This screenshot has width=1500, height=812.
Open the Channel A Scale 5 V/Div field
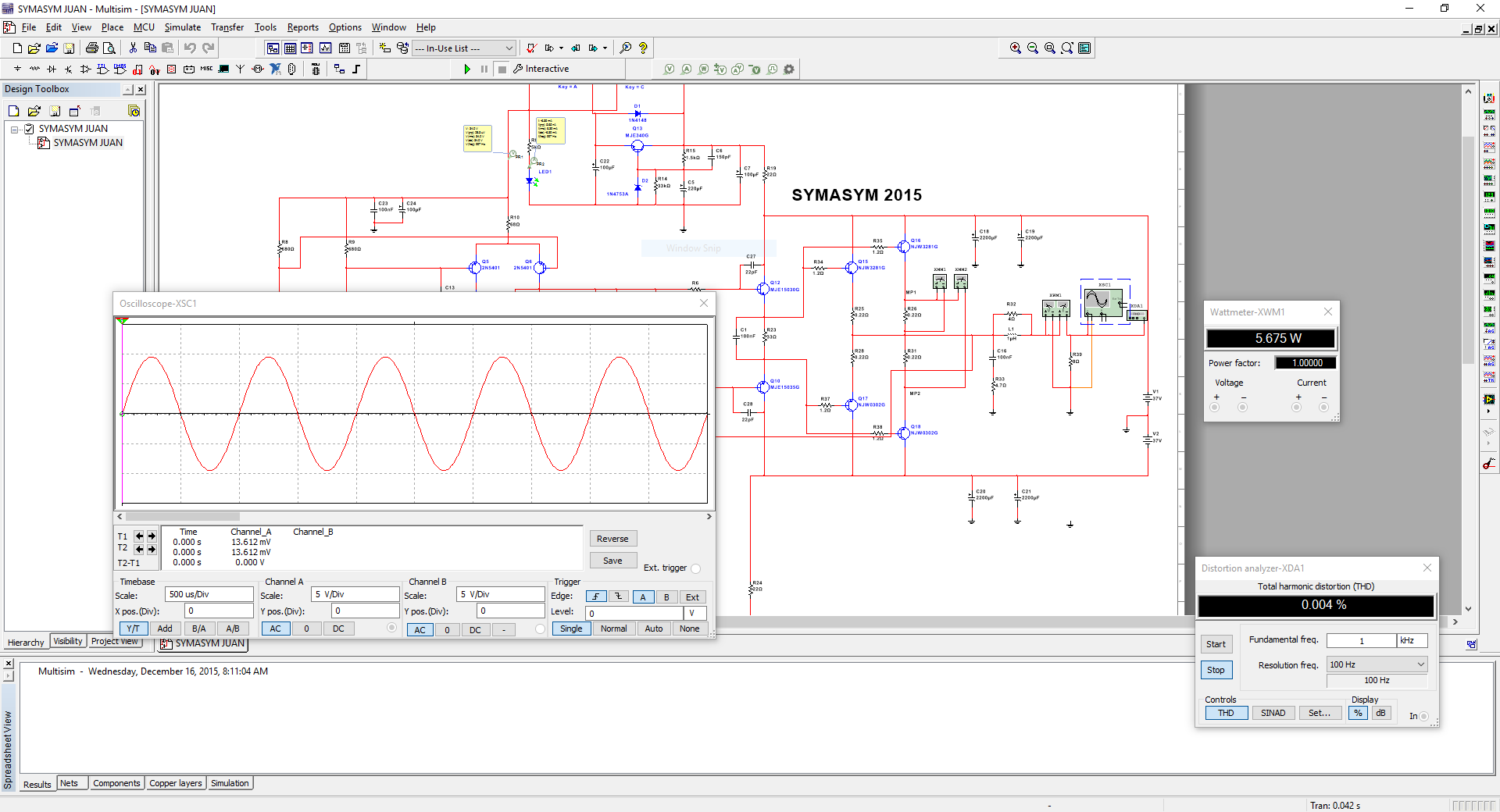point(355,594)
